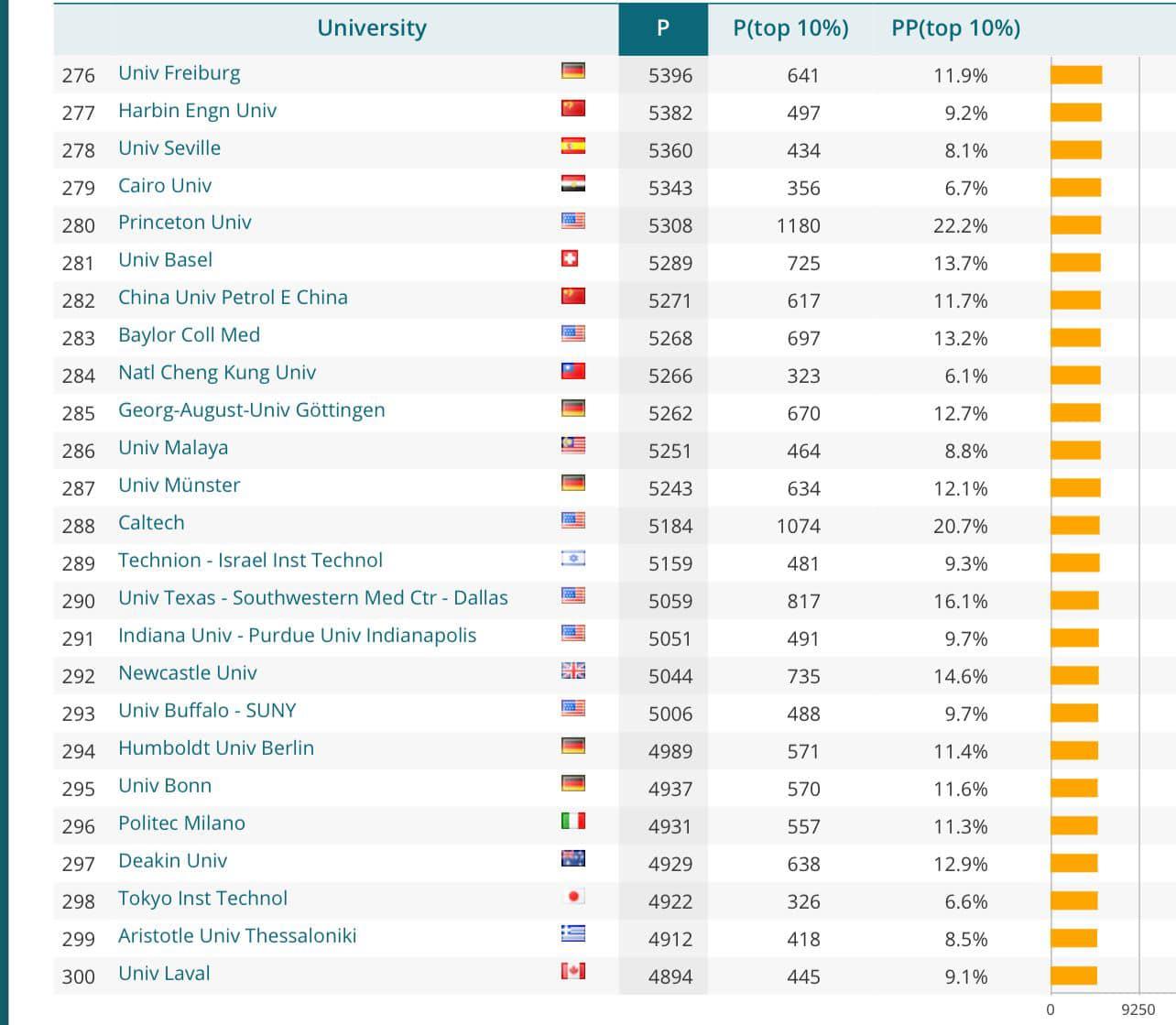Viewport: 1176px width, 1025px height.
Task: Open Georg-August-Univ Göttingen link
Action: click(x=251, y=410)
